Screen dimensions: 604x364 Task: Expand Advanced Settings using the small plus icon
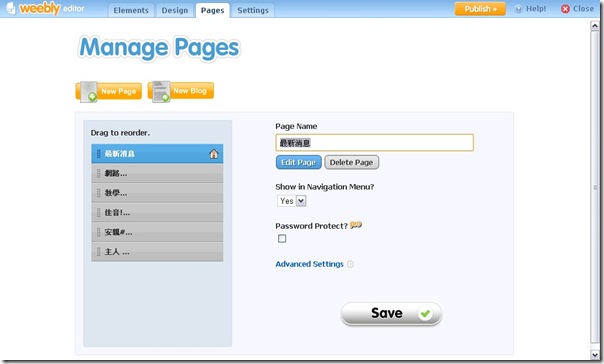(x=350, y=264)
